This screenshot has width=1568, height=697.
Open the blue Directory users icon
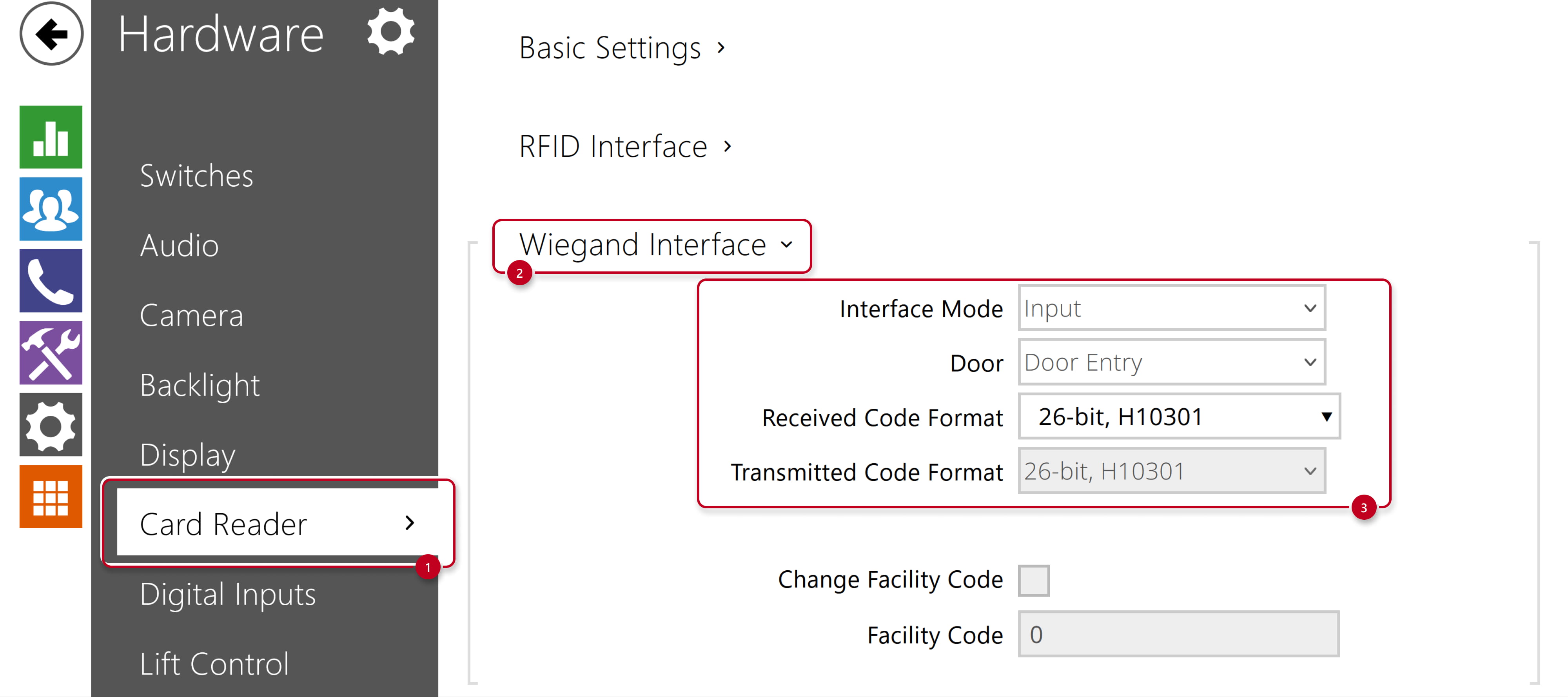[51, 208]
